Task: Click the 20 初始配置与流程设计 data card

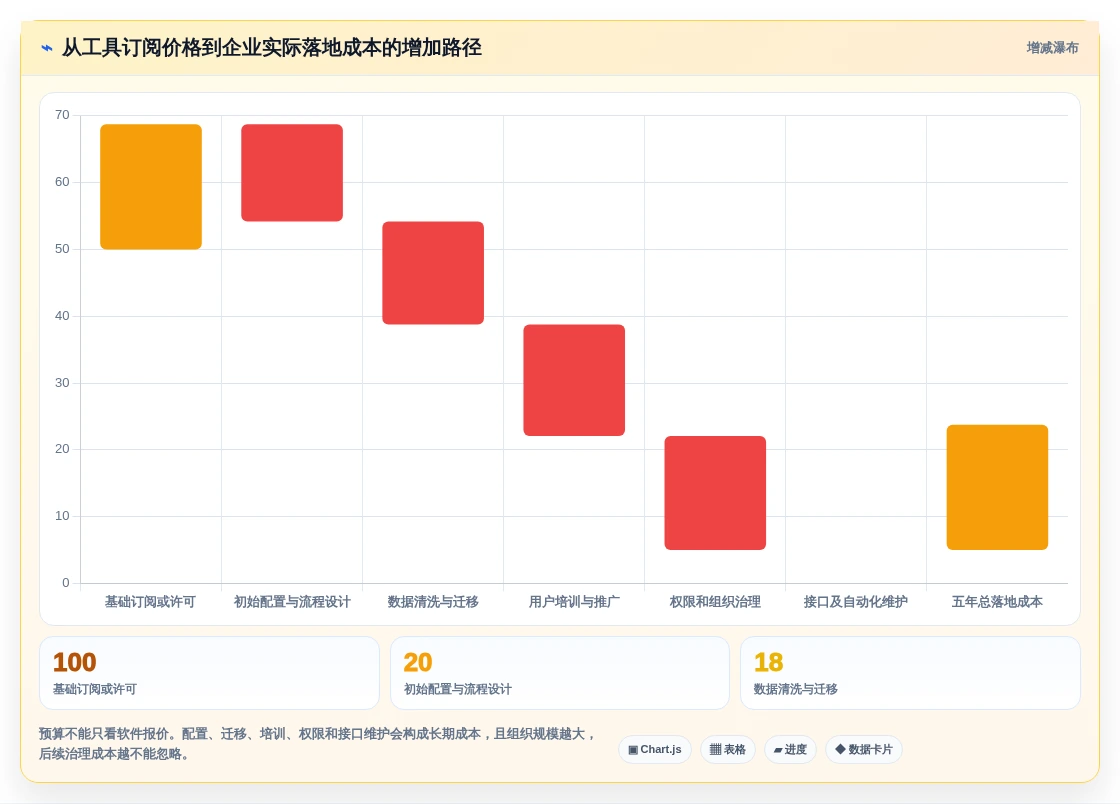Action: (560, 673)
